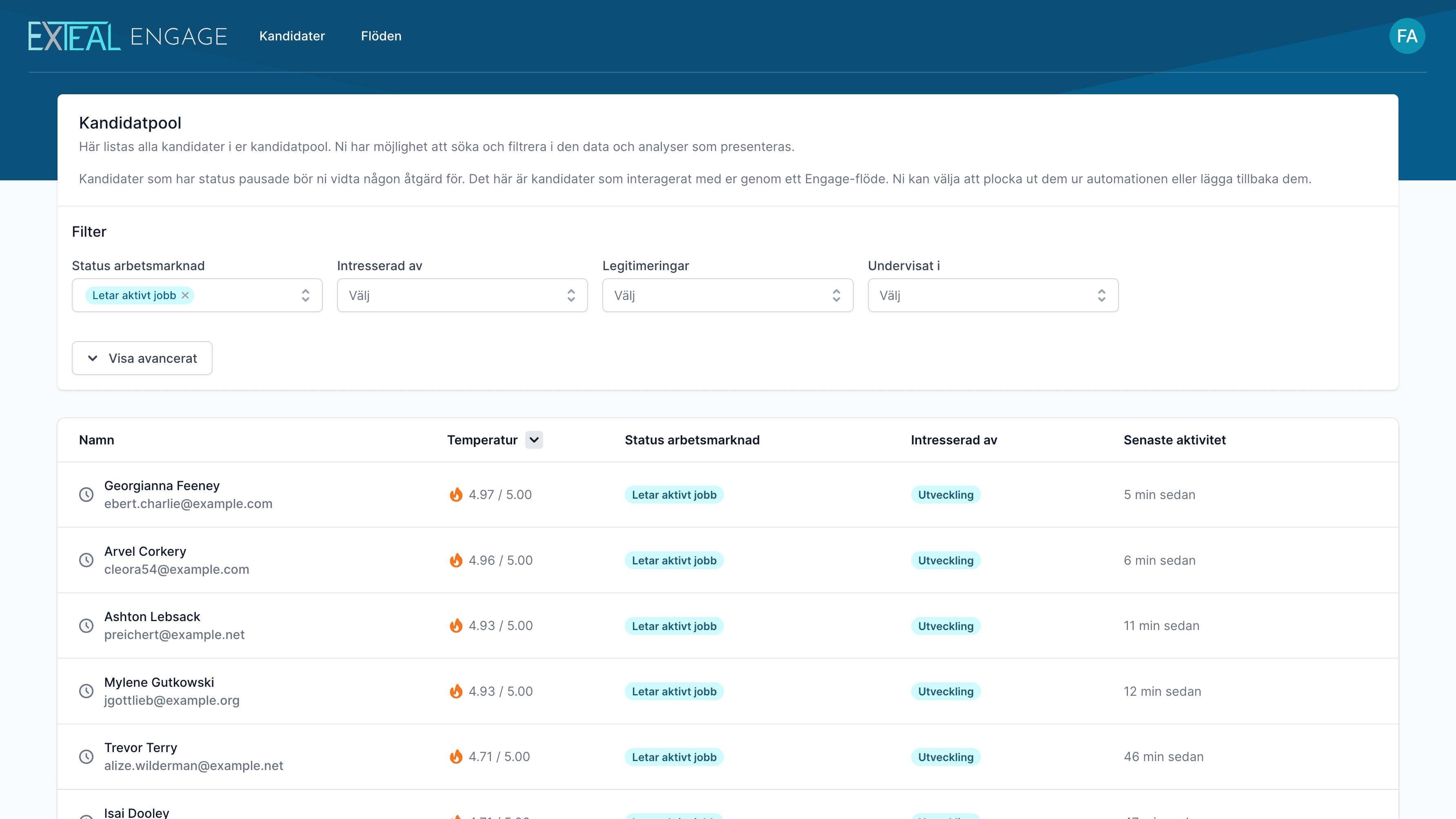Click '12 min sedan' activity cell

[1162, 691]
